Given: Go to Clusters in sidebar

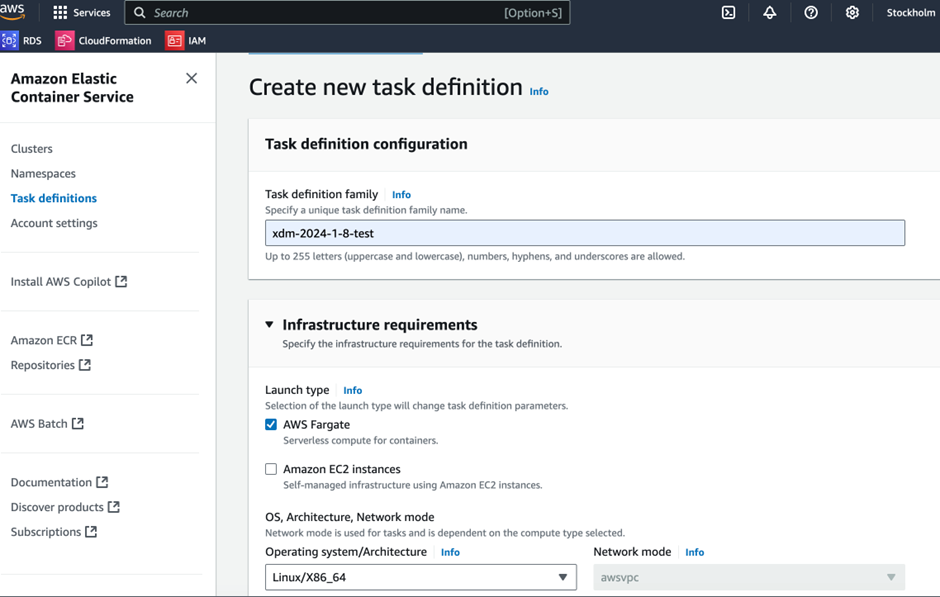Looking at the screenshot, I should point(32,149).
